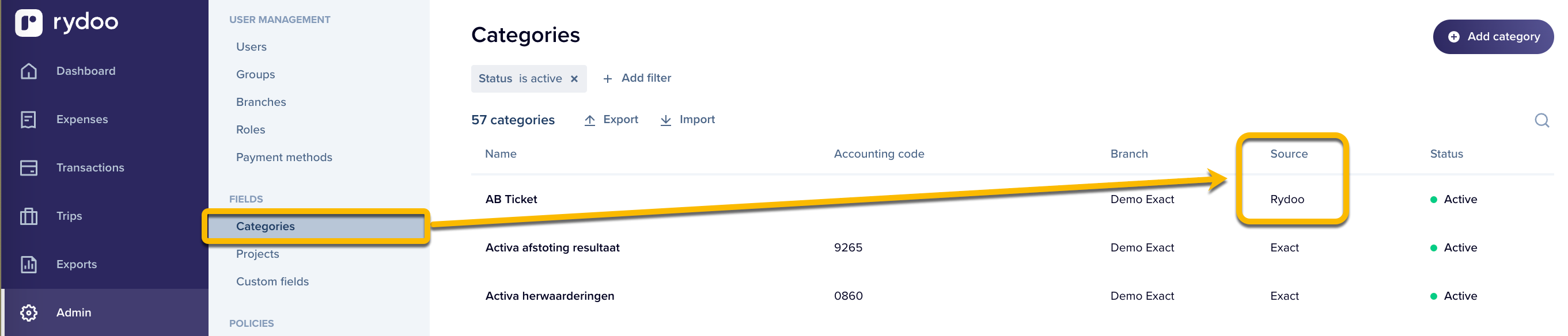Click the Admin gear icon
The width and height of the screenshot is (1568, 336).
point(29,313)
